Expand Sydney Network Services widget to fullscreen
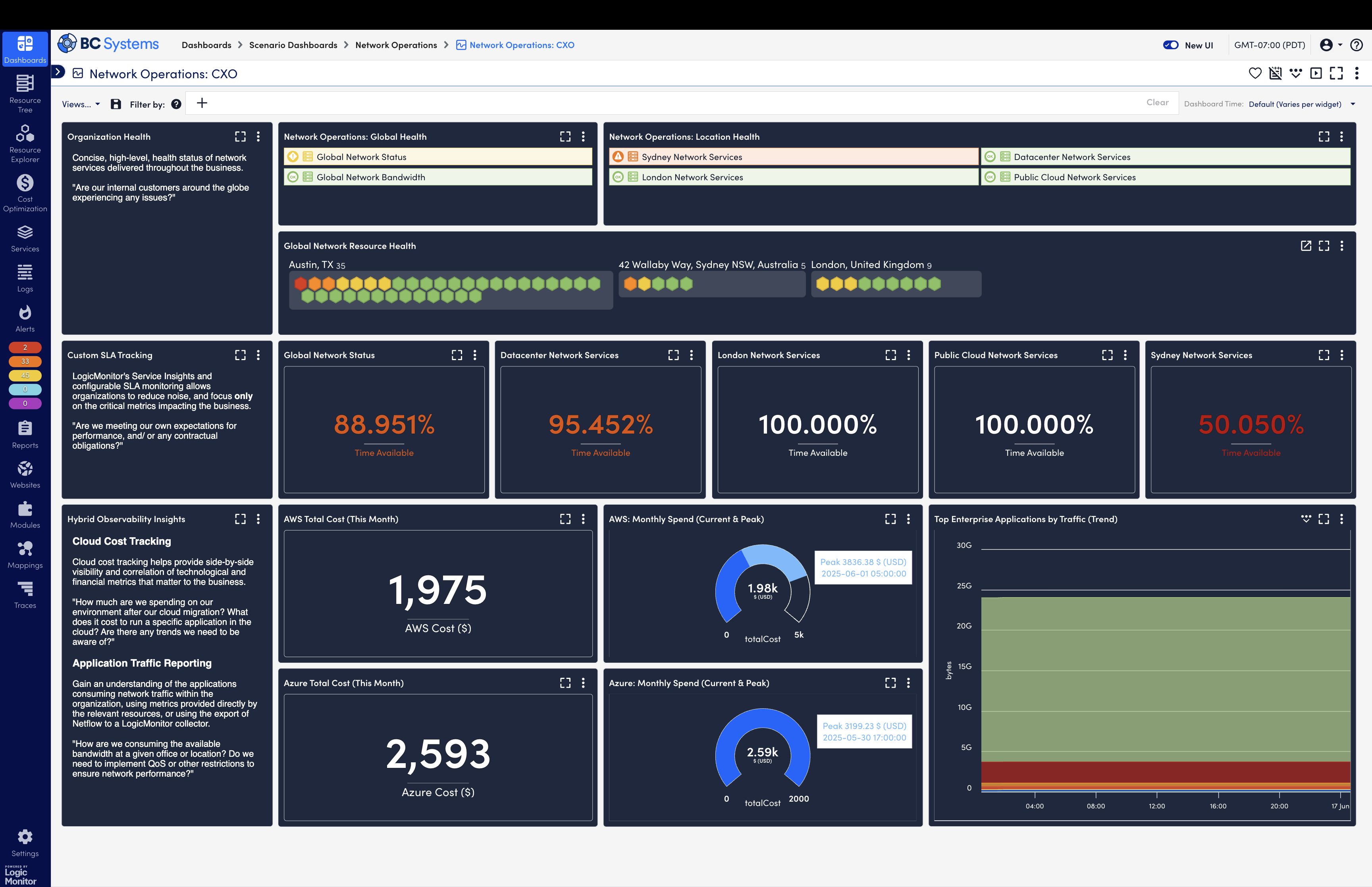 coord(1324,355)
